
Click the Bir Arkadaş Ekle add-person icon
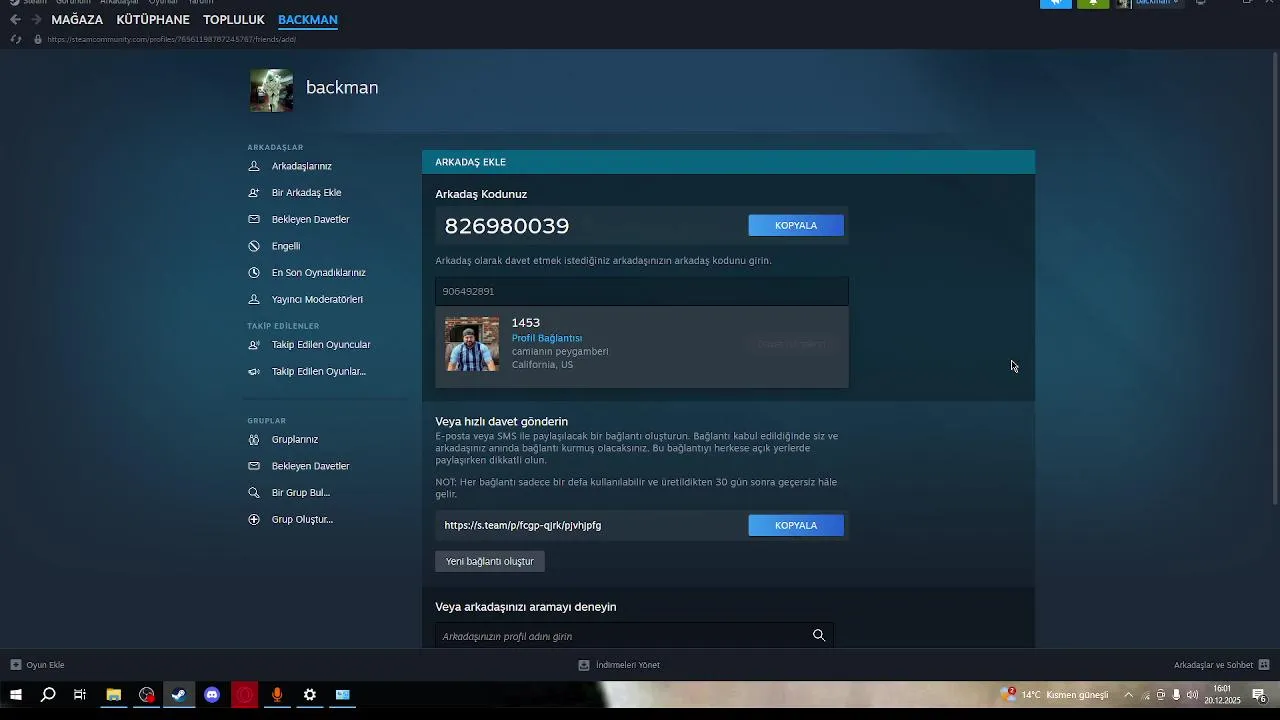(x=254, y=192)
